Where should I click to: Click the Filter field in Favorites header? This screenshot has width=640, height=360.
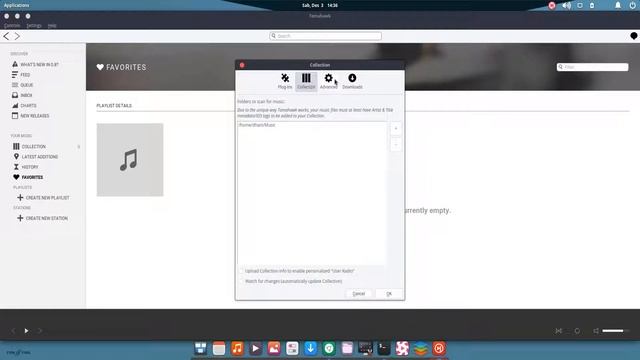click(592, 67)
